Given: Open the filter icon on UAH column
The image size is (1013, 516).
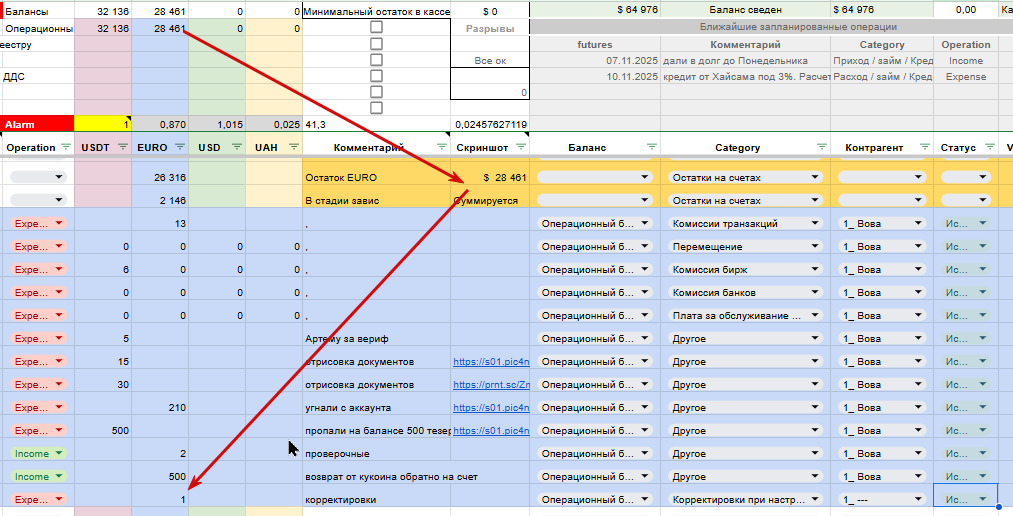Looking at the screenshot, I should coord(294,147).
